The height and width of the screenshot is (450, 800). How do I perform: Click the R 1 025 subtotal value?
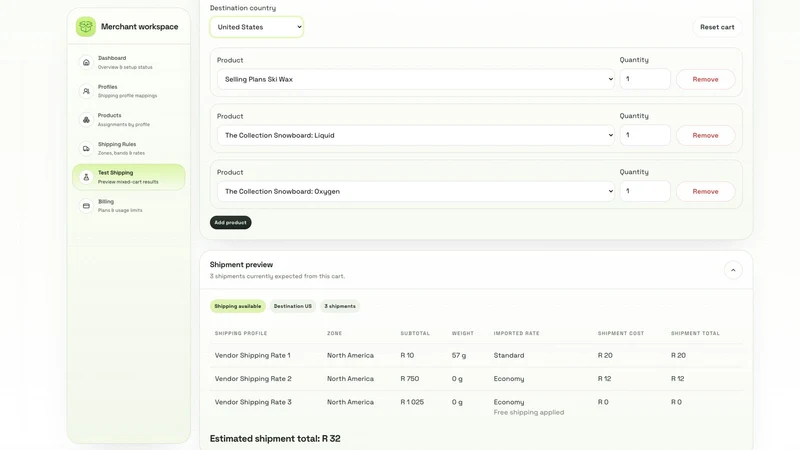412,402
